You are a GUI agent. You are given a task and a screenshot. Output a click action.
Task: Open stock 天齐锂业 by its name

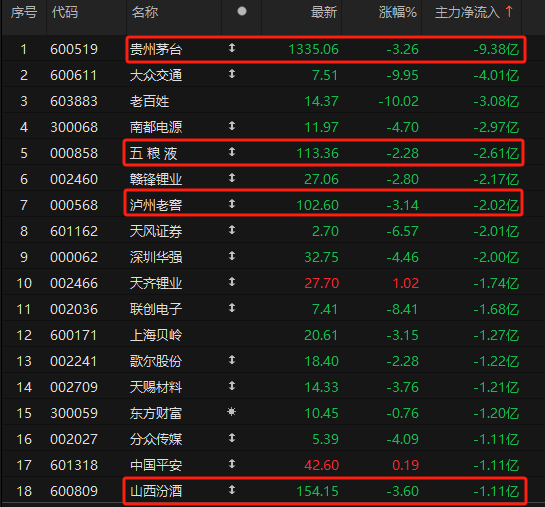click(x=156, y=283)
